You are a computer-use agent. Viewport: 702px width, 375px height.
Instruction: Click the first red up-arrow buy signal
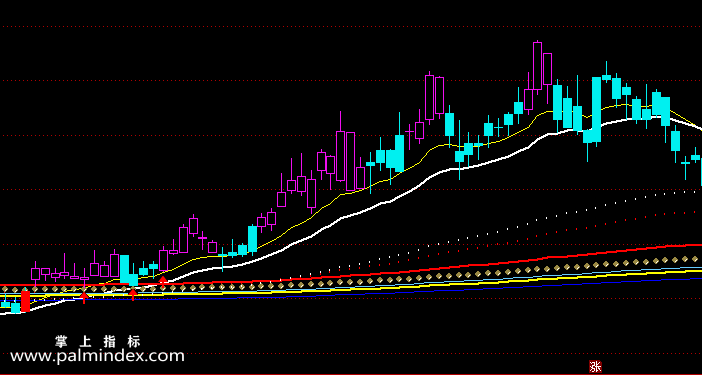coord(84,297)
